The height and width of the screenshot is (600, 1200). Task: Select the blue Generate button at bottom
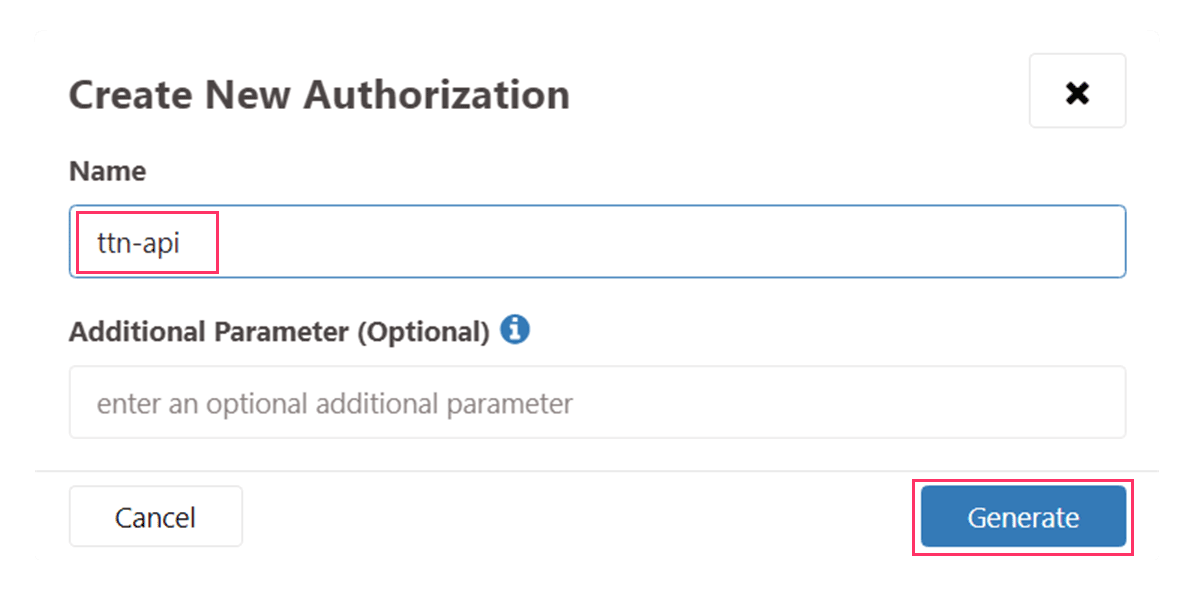[x=1023, y=517]
